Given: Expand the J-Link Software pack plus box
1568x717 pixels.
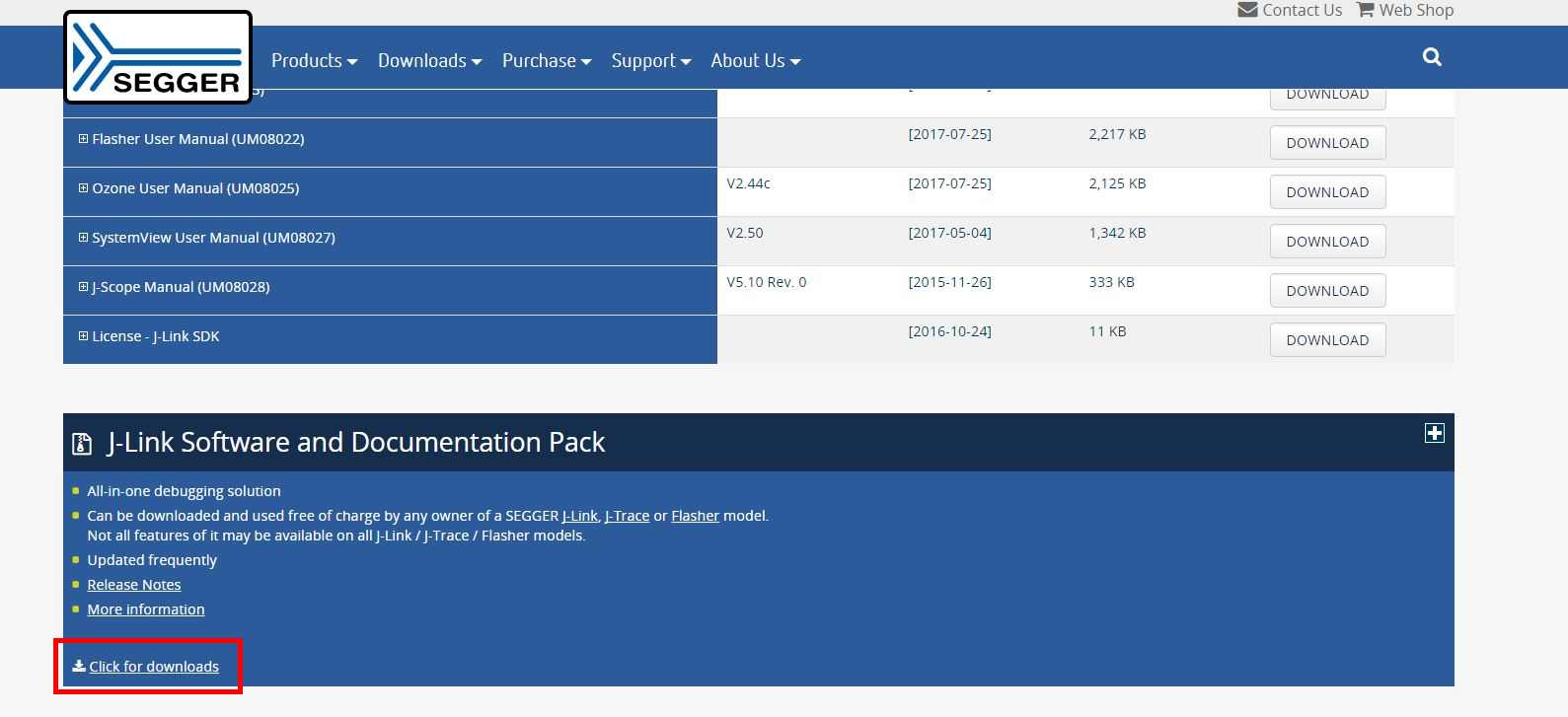Looking at the screenshot, I should click(1434, 433).
